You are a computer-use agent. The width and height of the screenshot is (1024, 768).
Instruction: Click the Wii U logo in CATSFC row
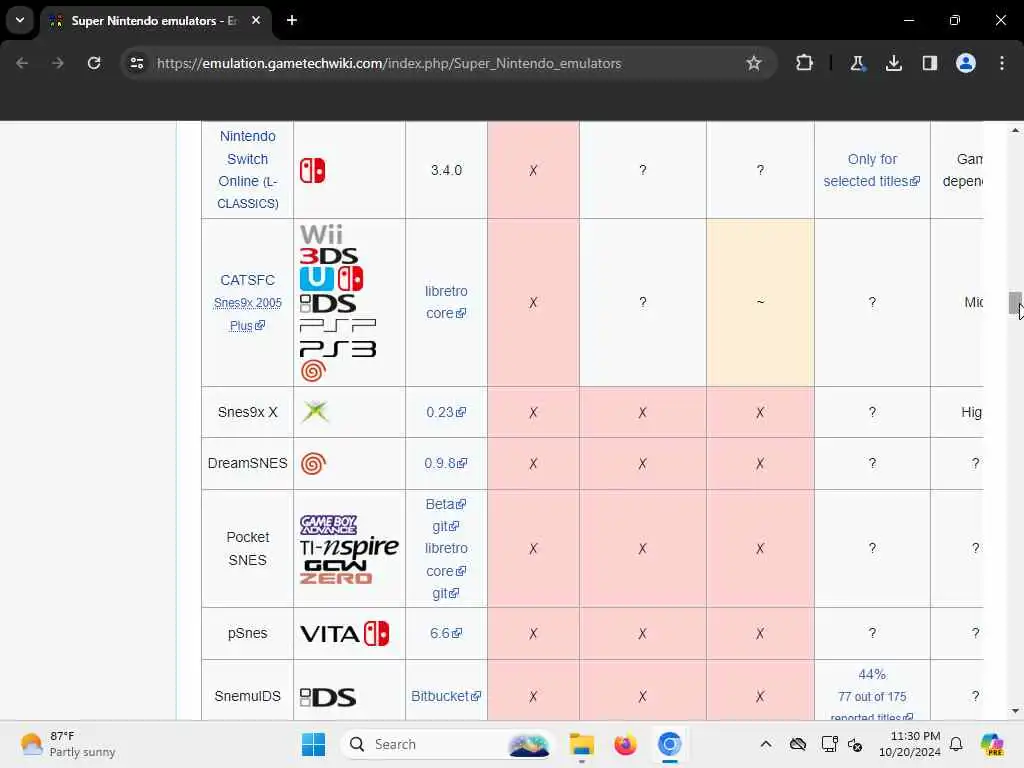(317, 279)
